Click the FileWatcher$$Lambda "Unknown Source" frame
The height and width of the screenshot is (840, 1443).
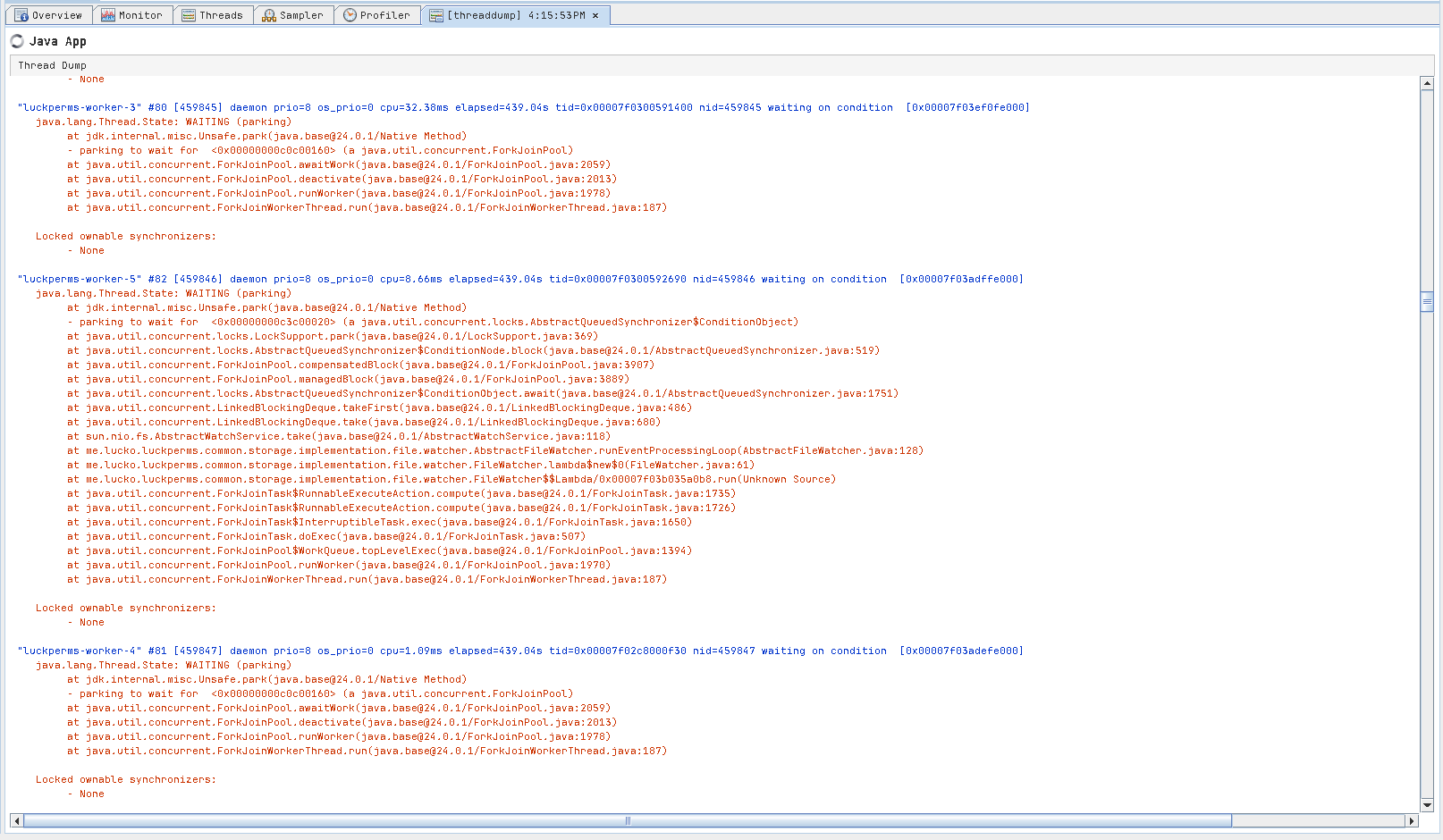pyautogui.click(x=451, y=479)
